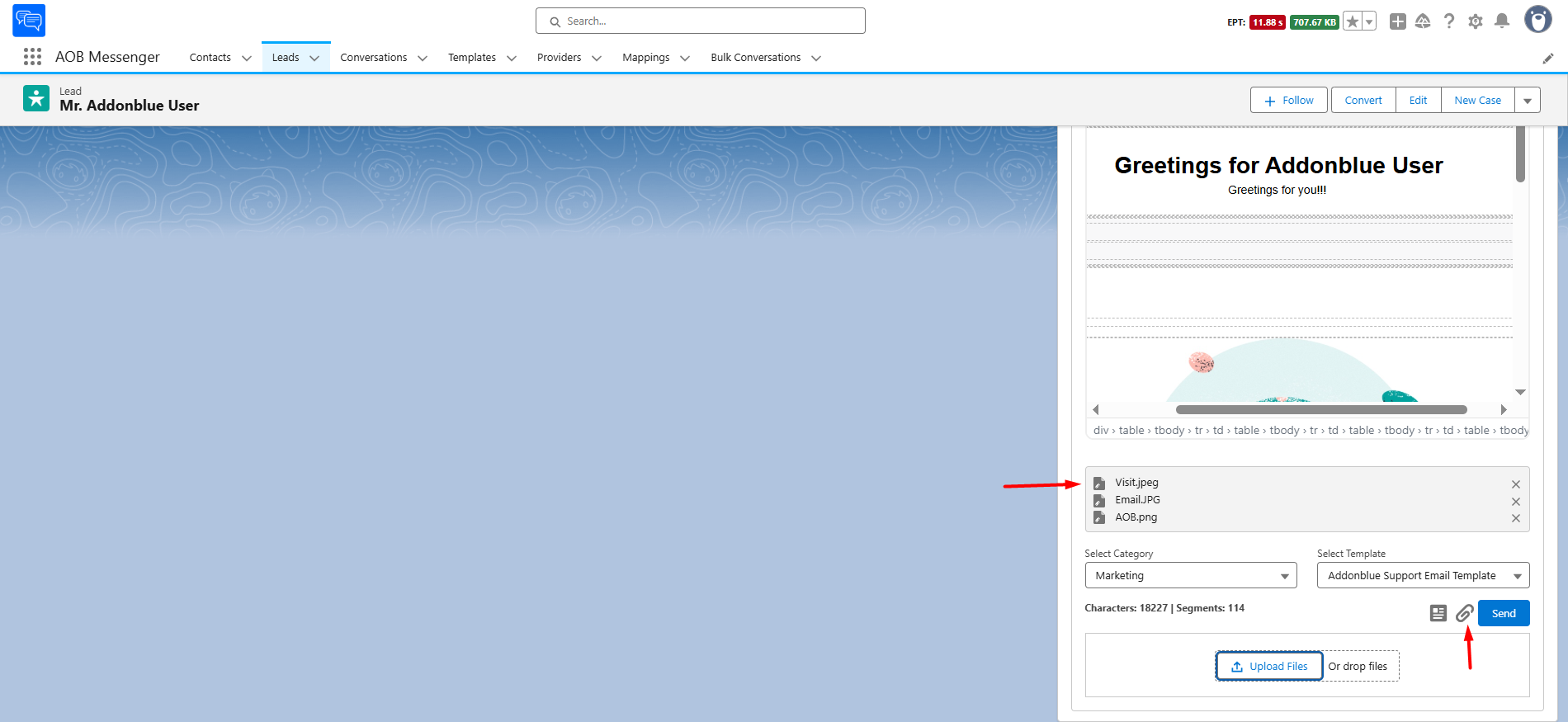Open the Templates tab
This screenshot has width=1568, height=722.
click(x=472, y=57)
